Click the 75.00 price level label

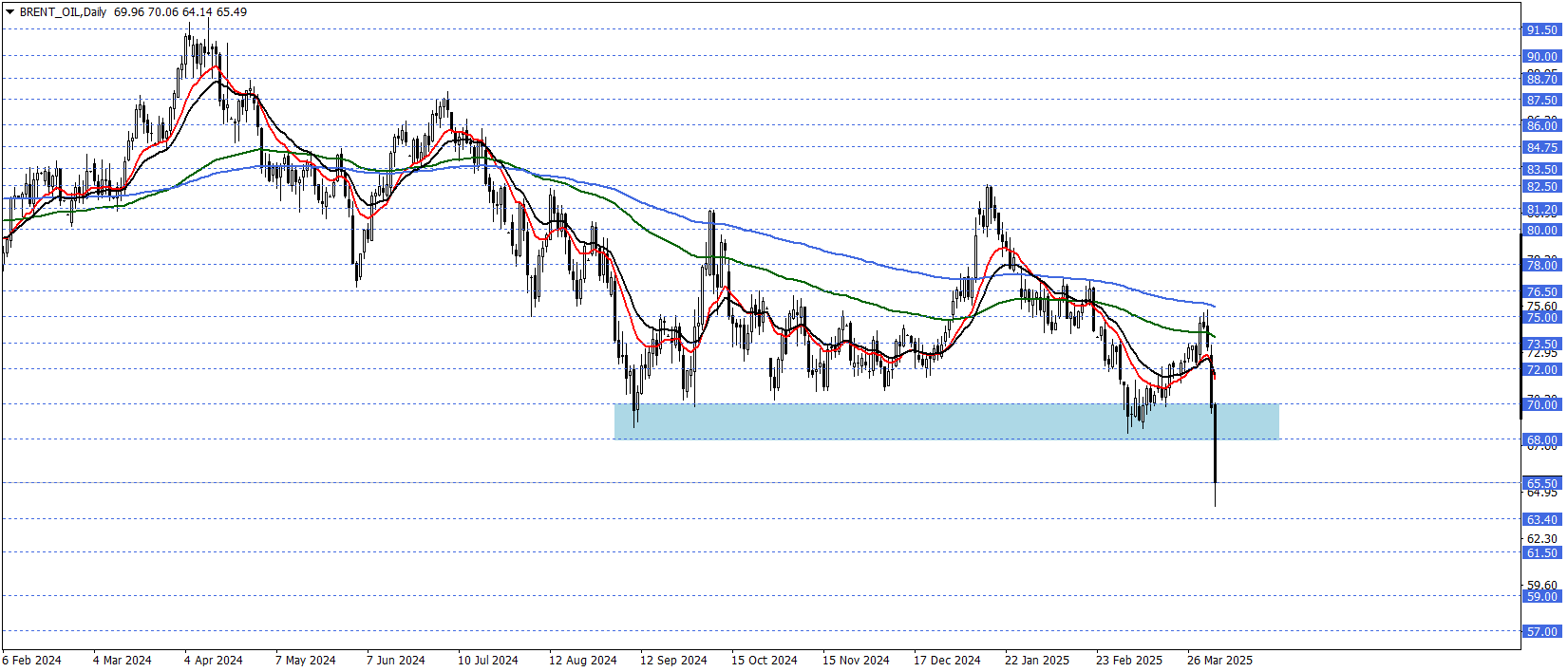coord(1542,318)
